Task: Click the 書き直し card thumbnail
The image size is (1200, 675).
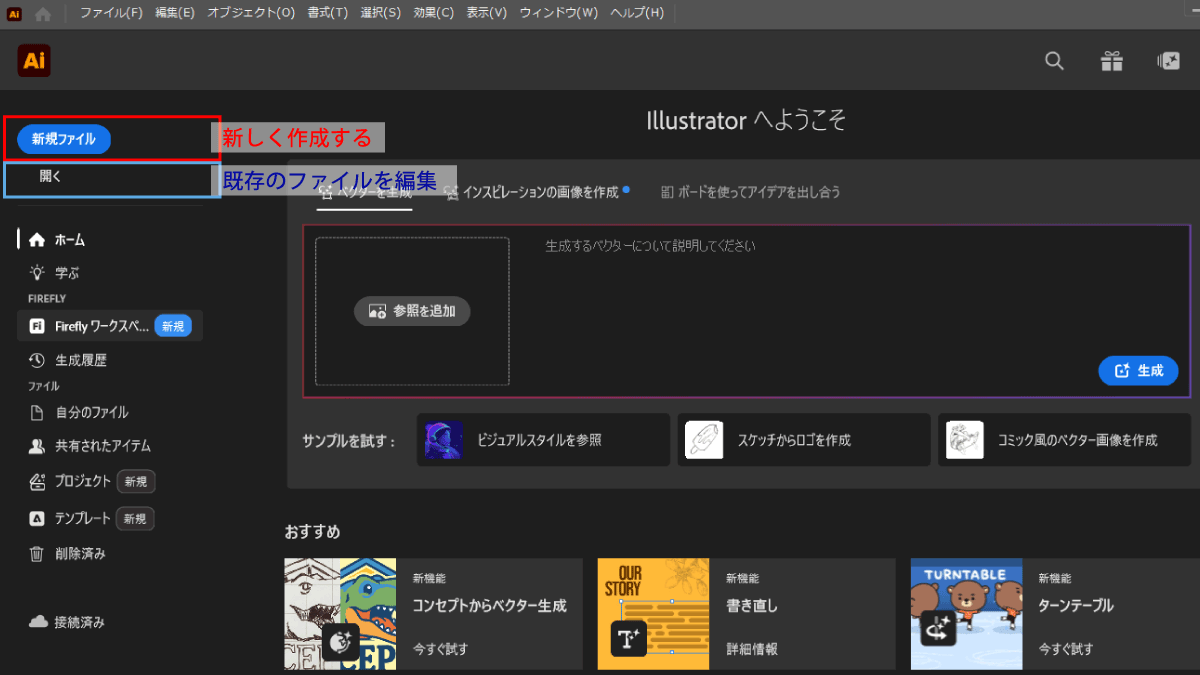Action: (x=653, y=614)
